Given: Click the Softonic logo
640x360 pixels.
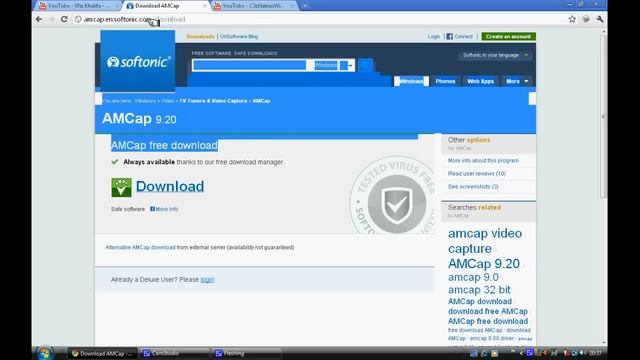Looking at the screenshot, I should [x=138, y=62].
